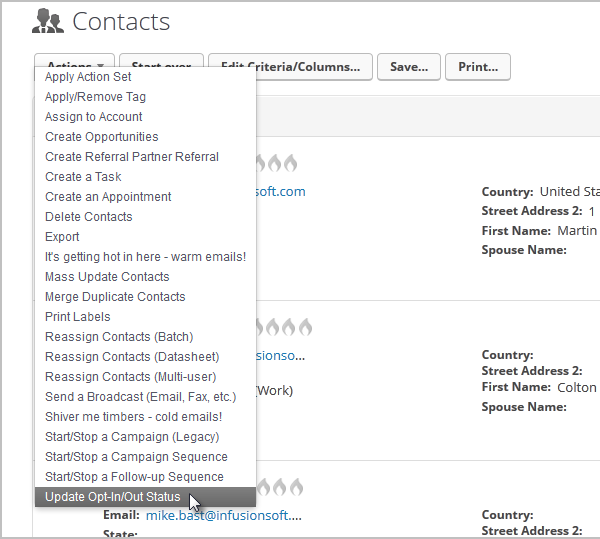Click the Print... button
Screen dimensions: 600x539
pyautogui.click(x=478, y=67)
